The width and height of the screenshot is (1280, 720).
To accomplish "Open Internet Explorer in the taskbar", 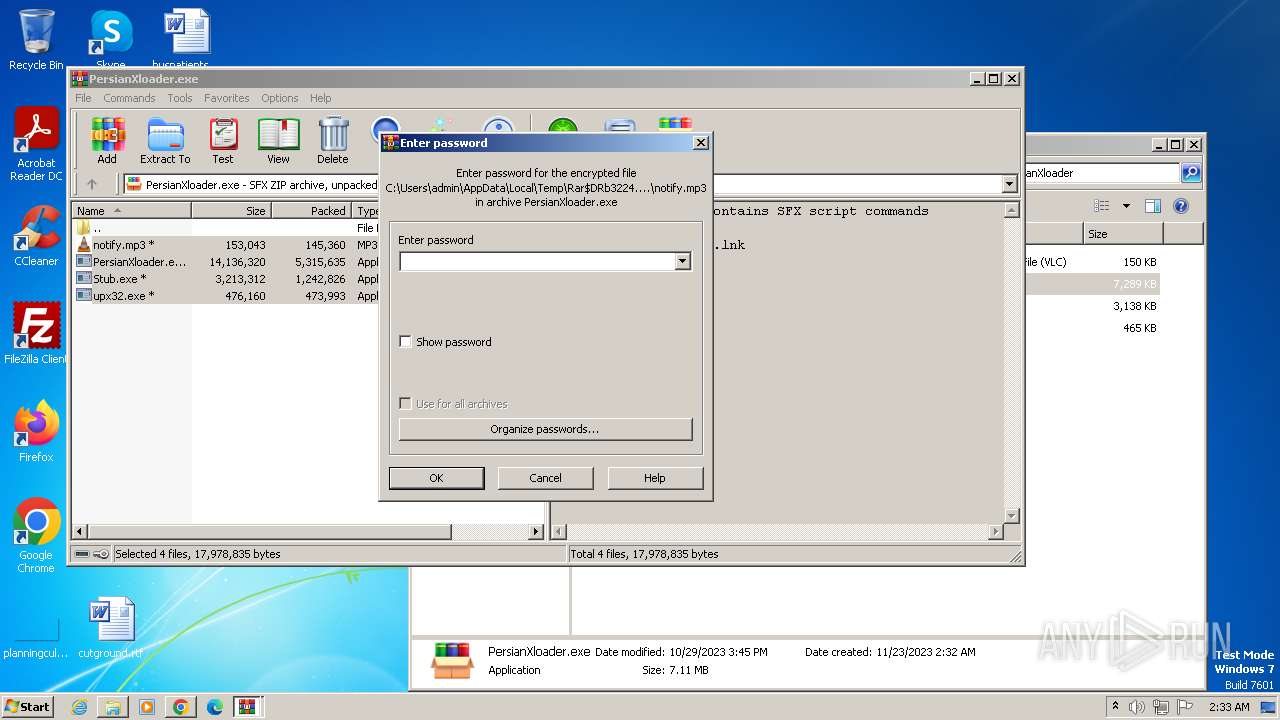I will click(x=79, y=707).
